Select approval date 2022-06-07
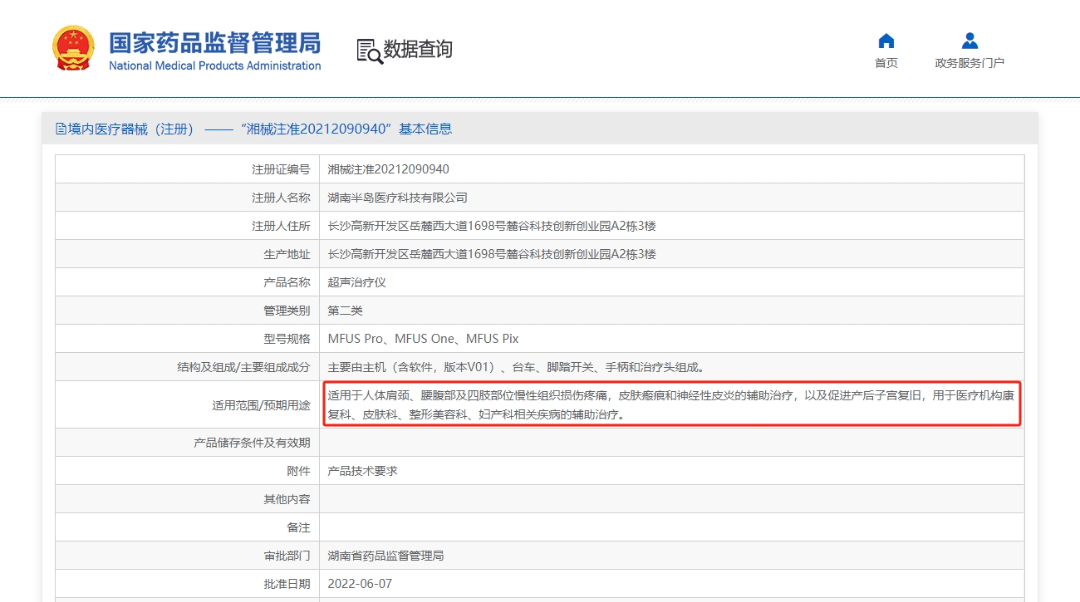 pos(360,584)
